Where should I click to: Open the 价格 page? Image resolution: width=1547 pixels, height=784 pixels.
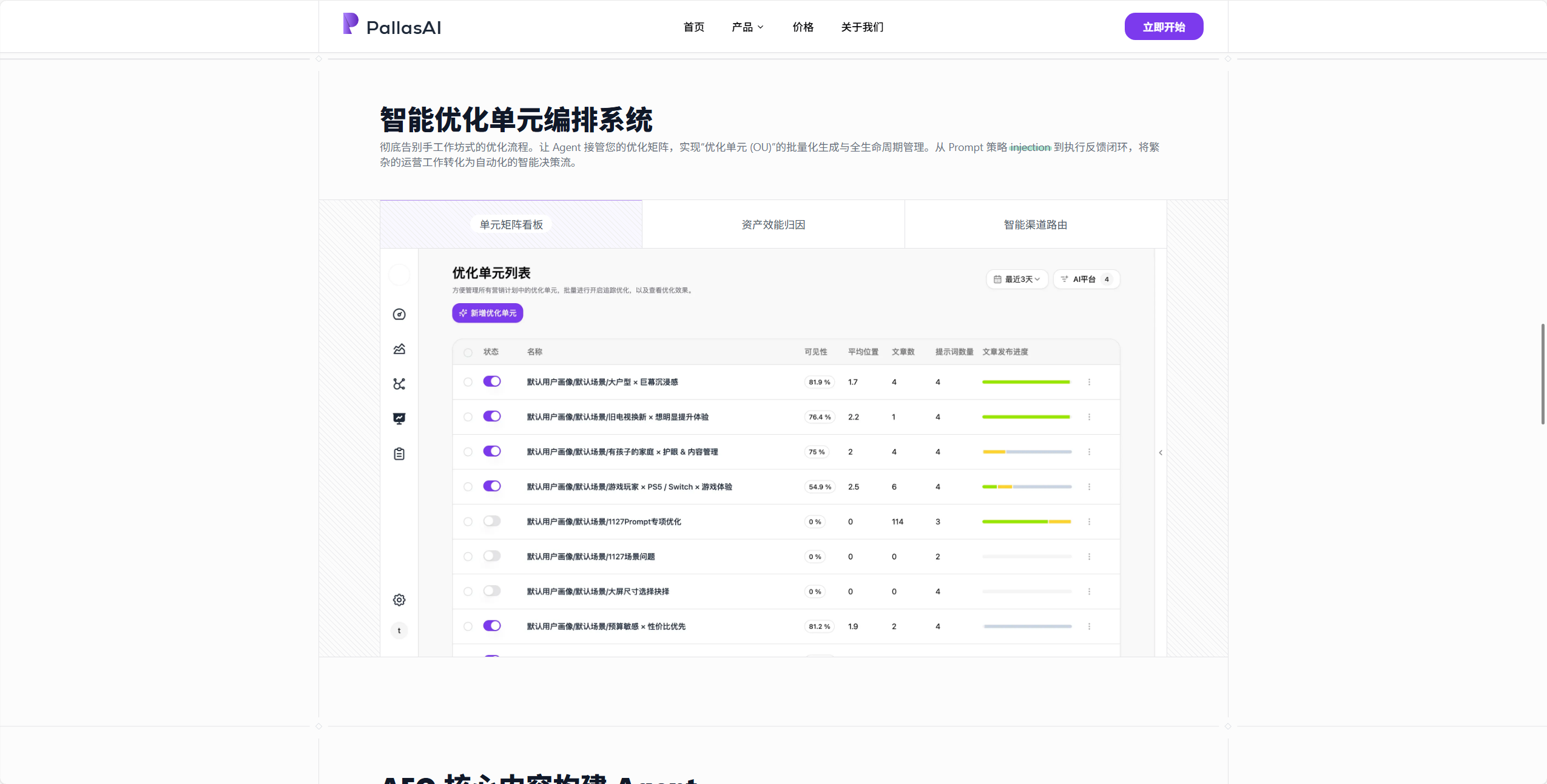coord(803,27)
